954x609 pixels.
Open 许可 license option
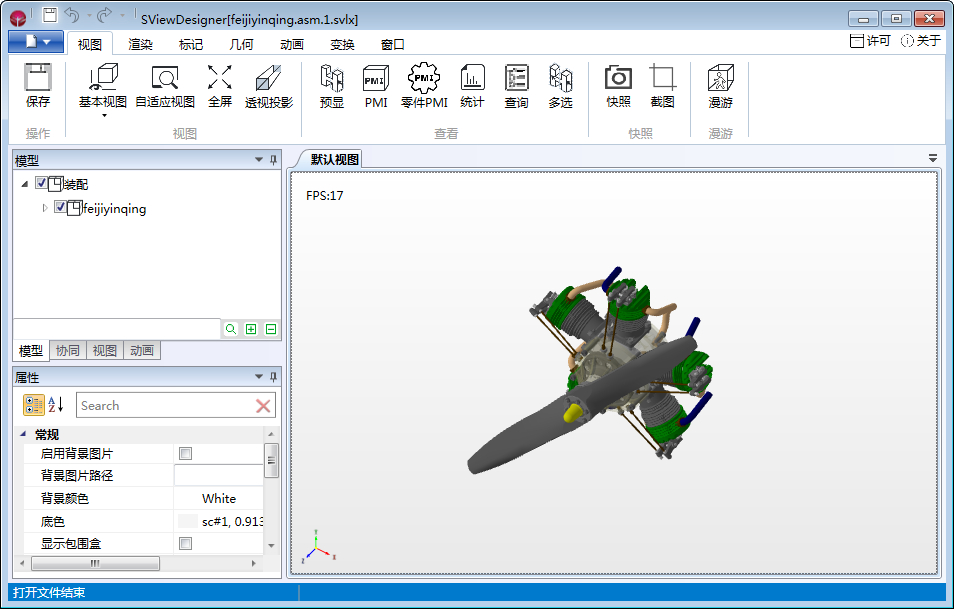pyautogui.click(x=870, y=41)
